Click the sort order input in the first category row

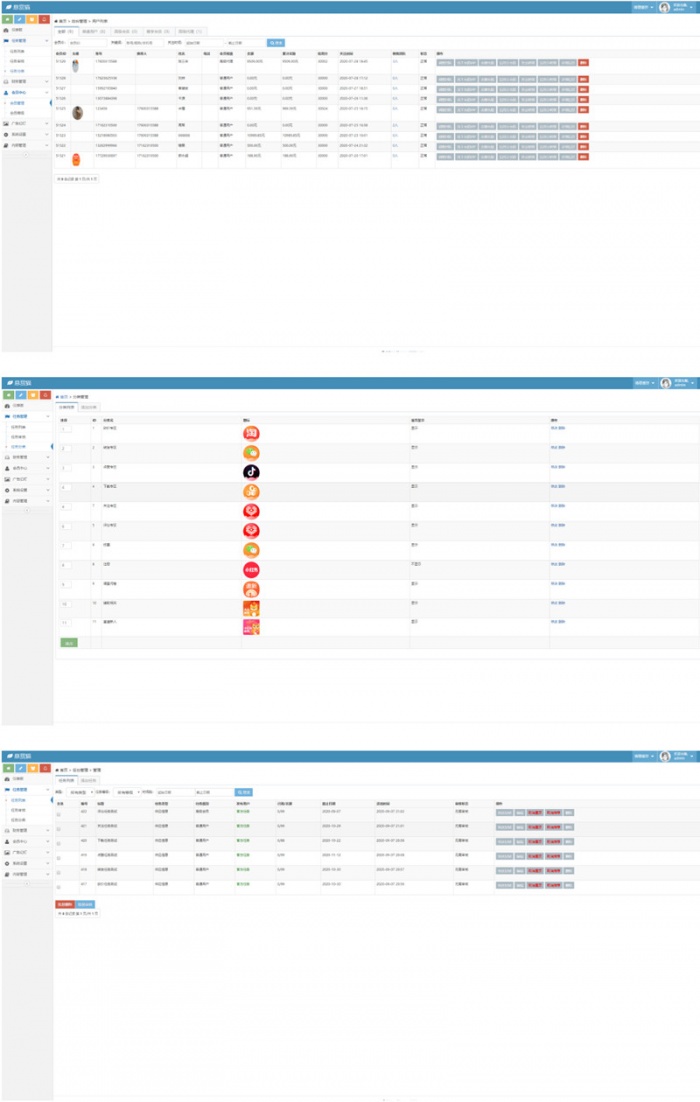(x=66, y=431)
